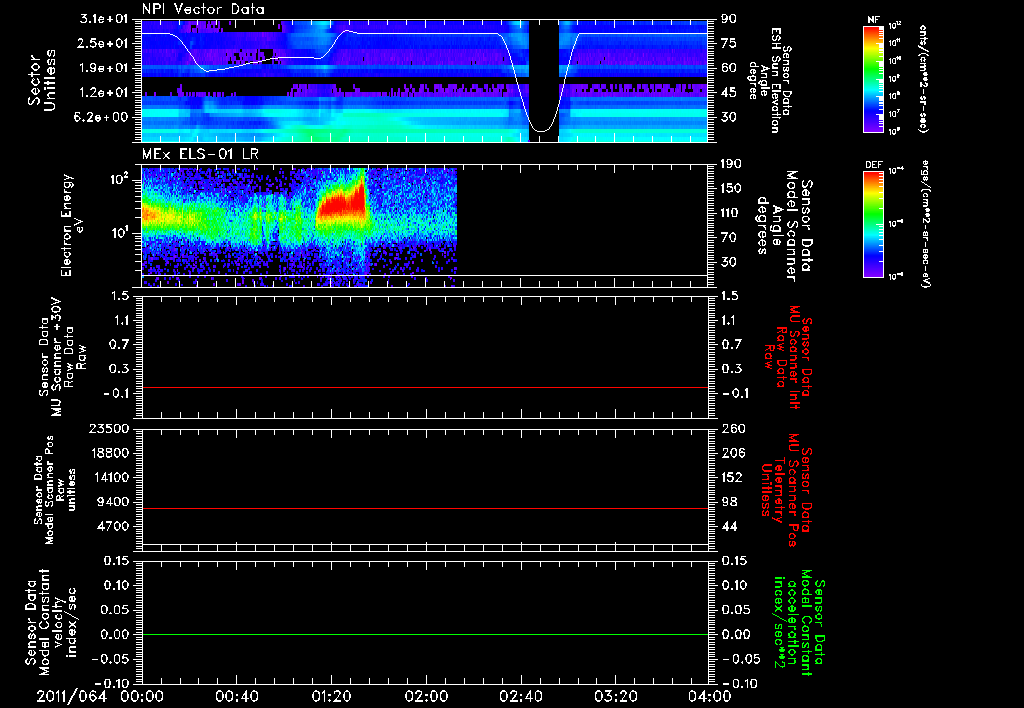
Task: Click the 'ESH Sun Elevation Angle' label
Action: coord(769,80)
